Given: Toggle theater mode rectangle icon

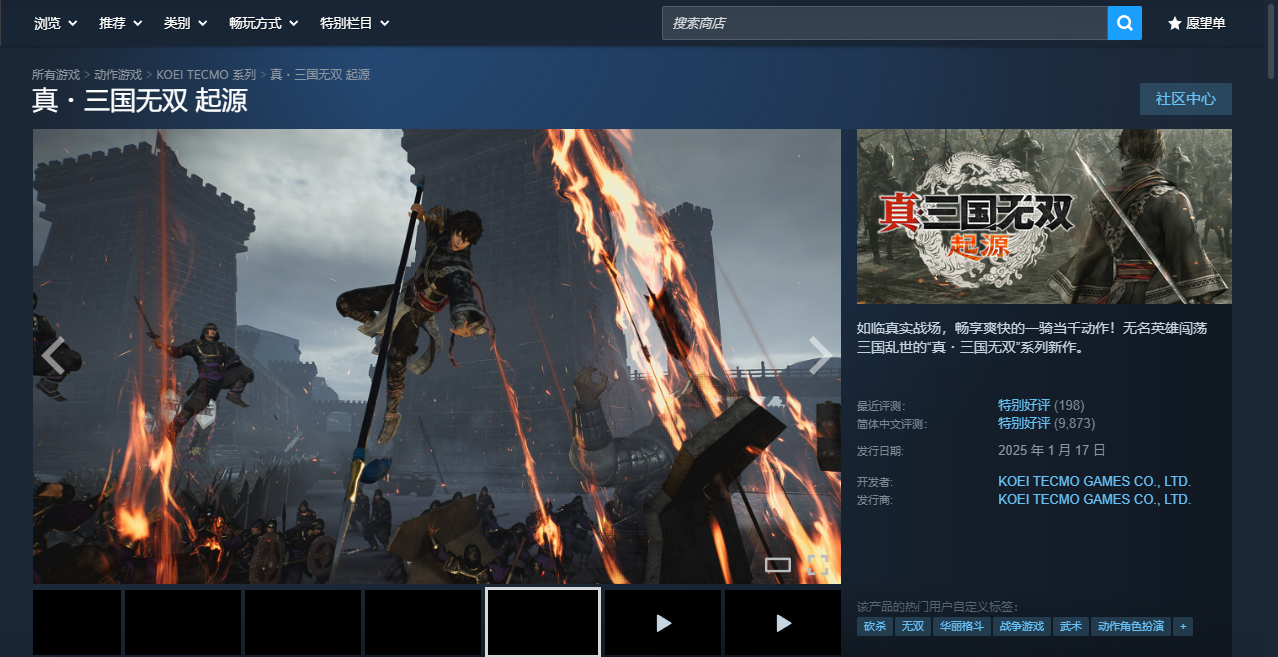Looking at the screenshot, I should click(778, 565).
